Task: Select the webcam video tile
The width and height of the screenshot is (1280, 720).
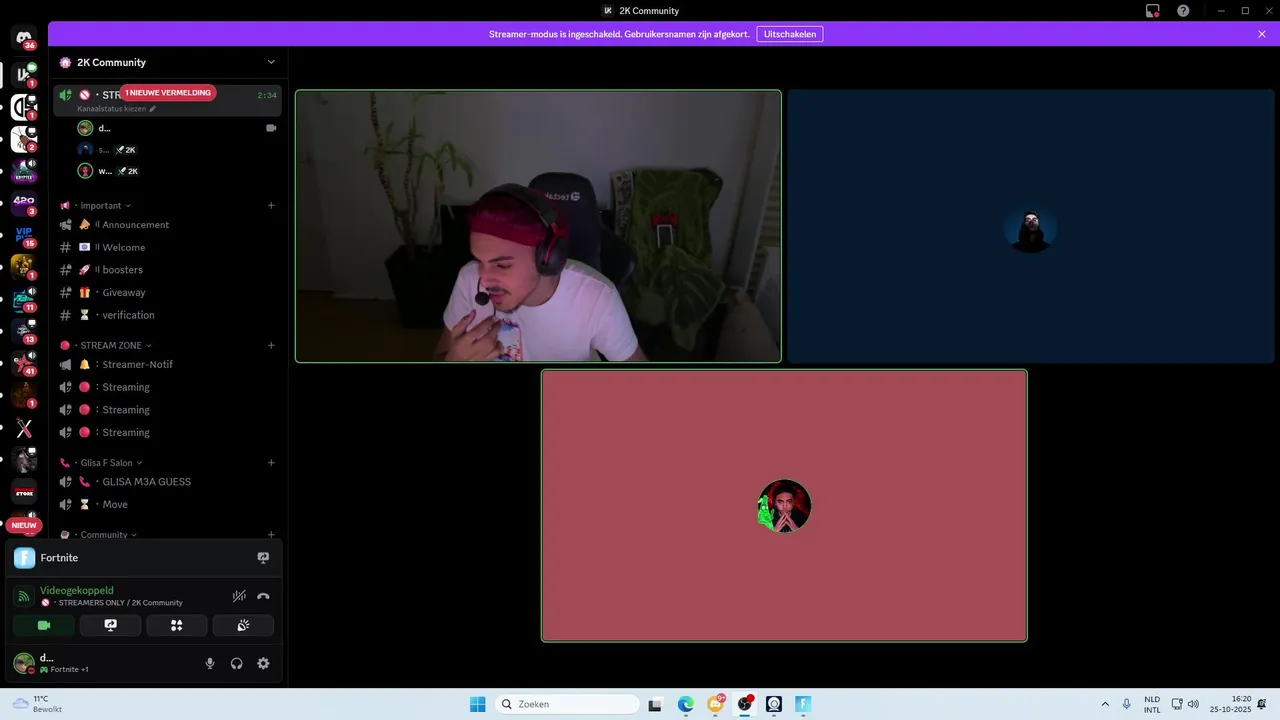Action: [x=538, y=226]
